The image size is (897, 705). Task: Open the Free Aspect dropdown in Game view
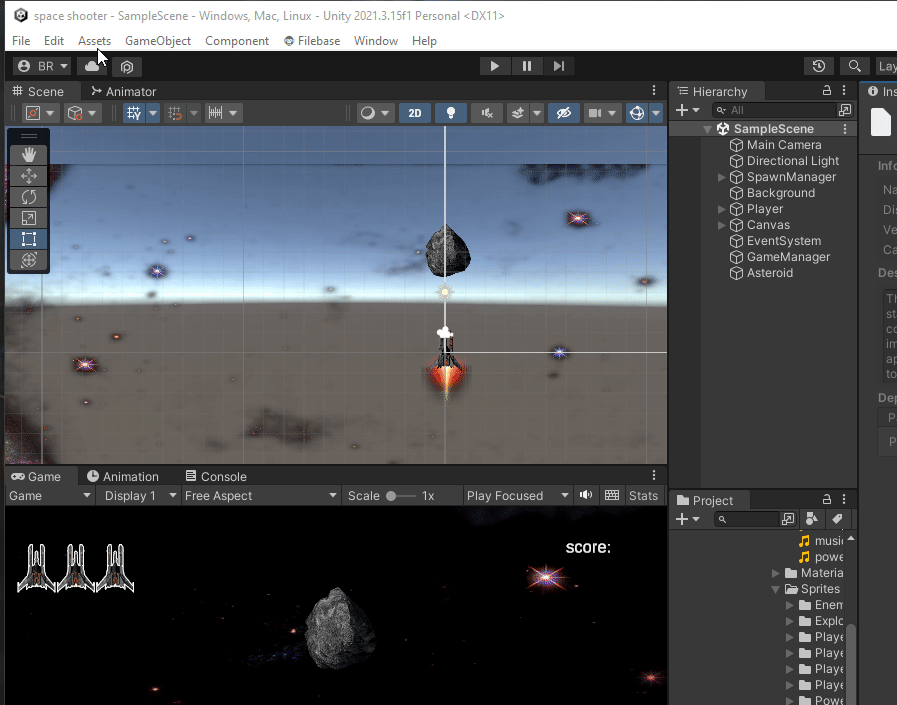[260, 495]
